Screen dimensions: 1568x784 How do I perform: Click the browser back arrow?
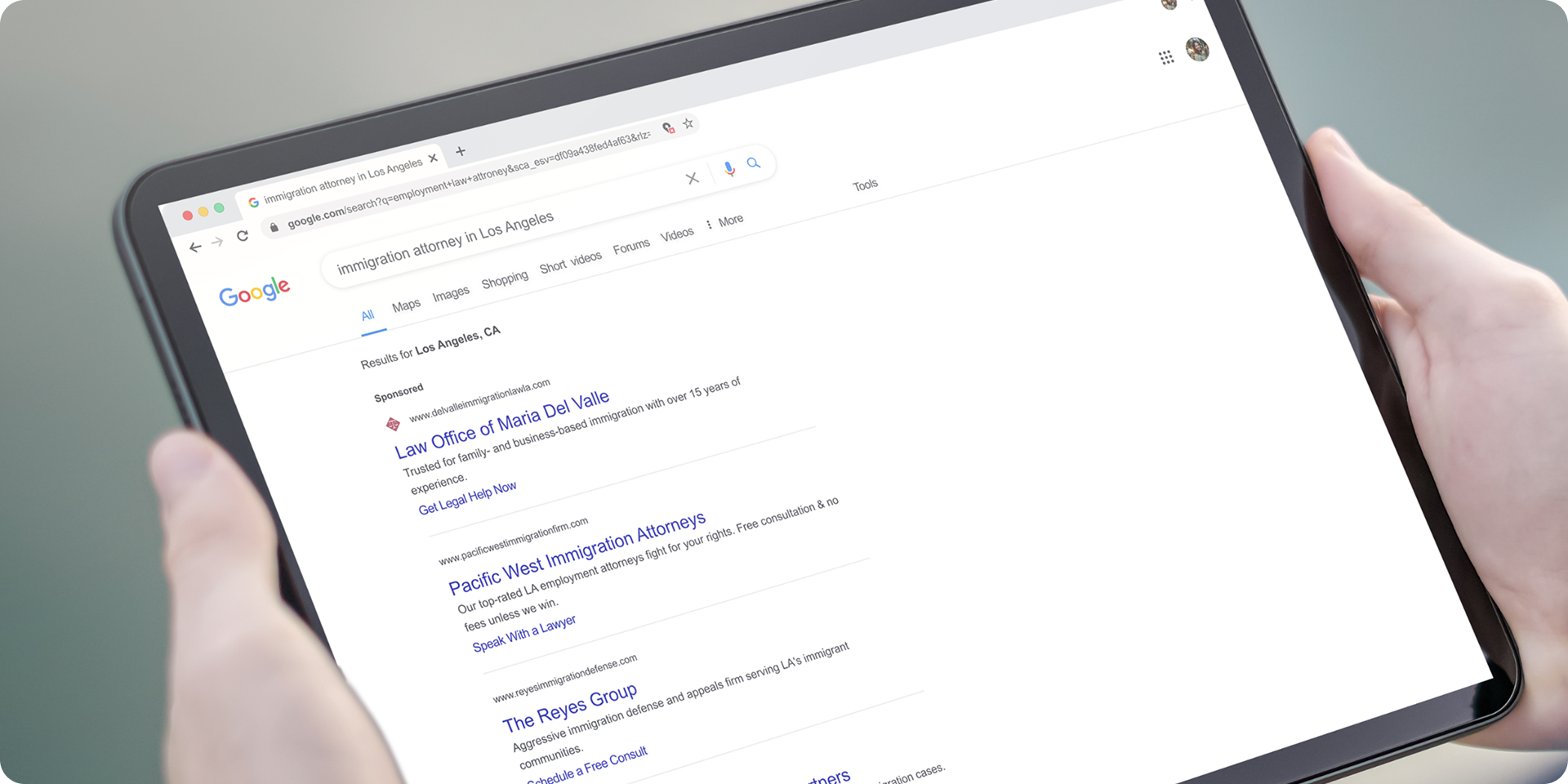pos(194,247)
